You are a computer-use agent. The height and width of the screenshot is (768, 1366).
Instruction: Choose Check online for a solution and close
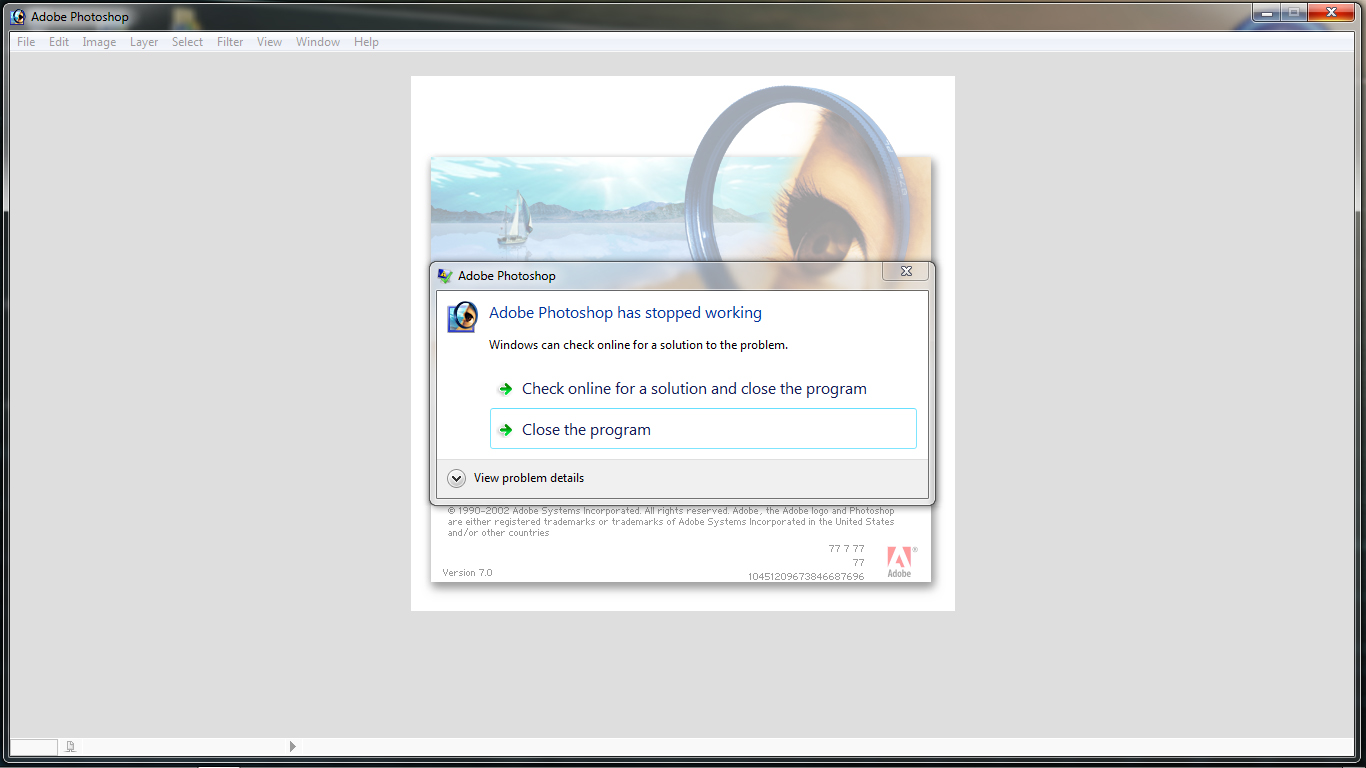point(703,389)
